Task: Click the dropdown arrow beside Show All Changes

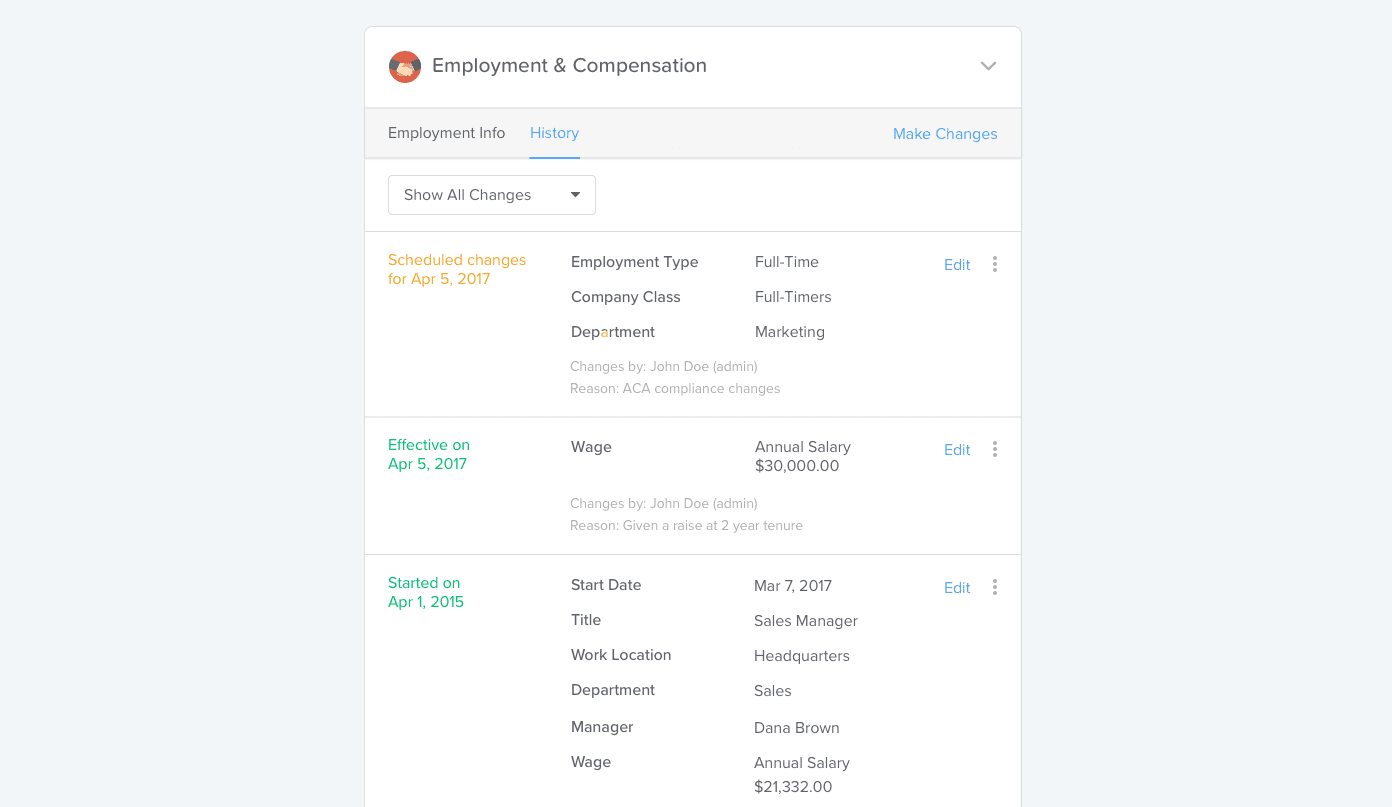Action: pyautogui.click(x=575, y=195)
